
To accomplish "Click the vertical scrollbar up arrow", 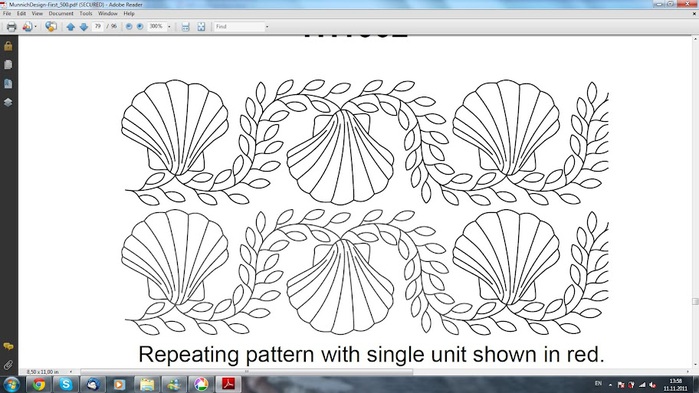I will point(695,39).
